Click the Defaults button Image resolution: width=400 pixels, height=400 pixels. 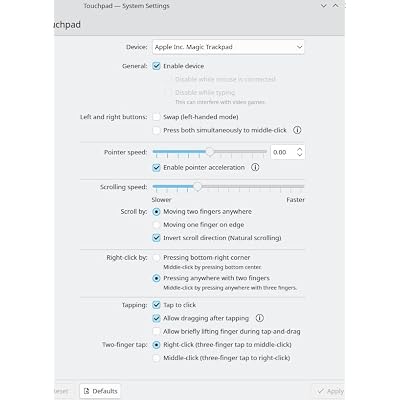[x=100, y=391]
